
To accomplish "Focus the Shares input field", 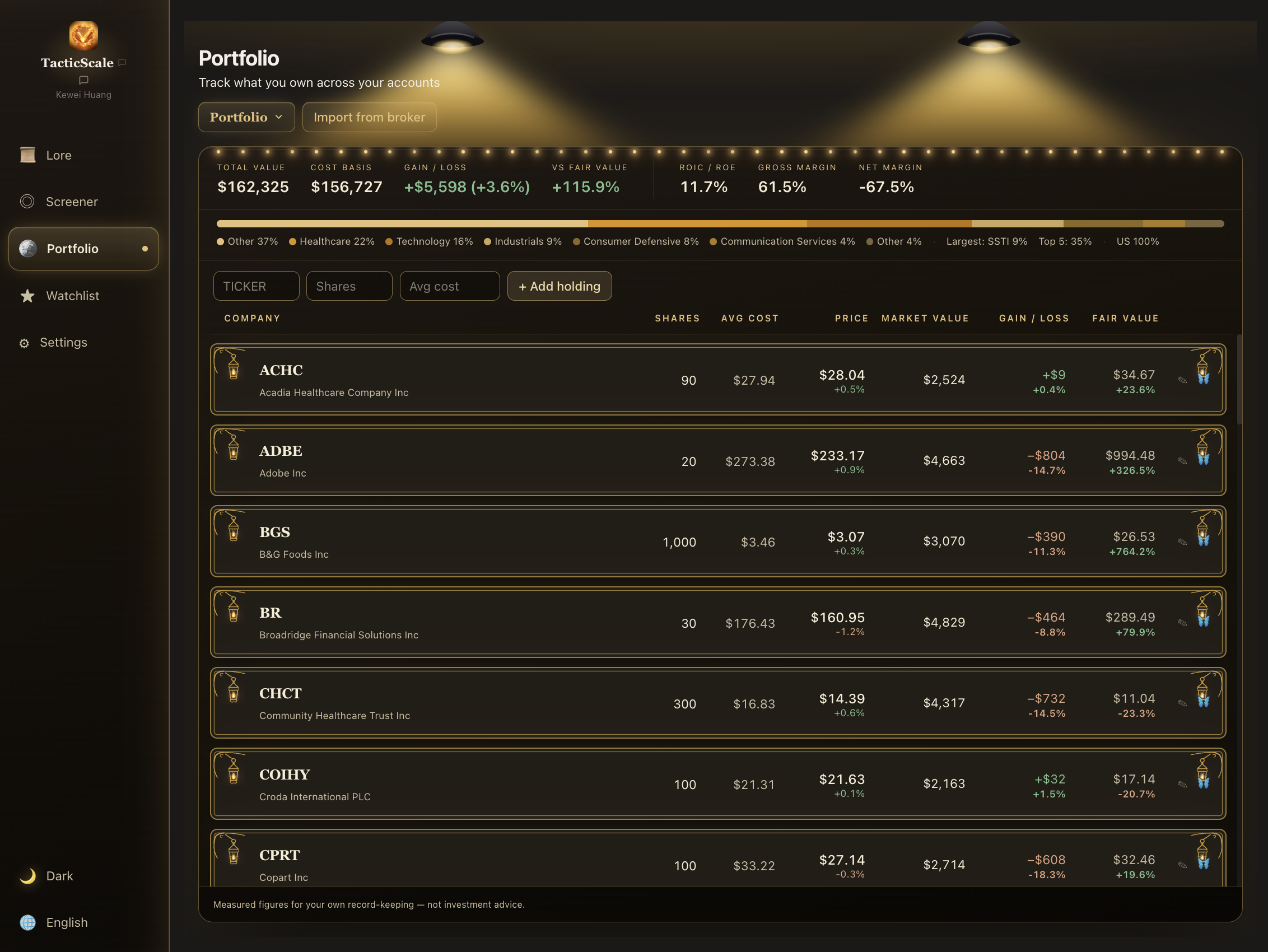I will [349, 286].
